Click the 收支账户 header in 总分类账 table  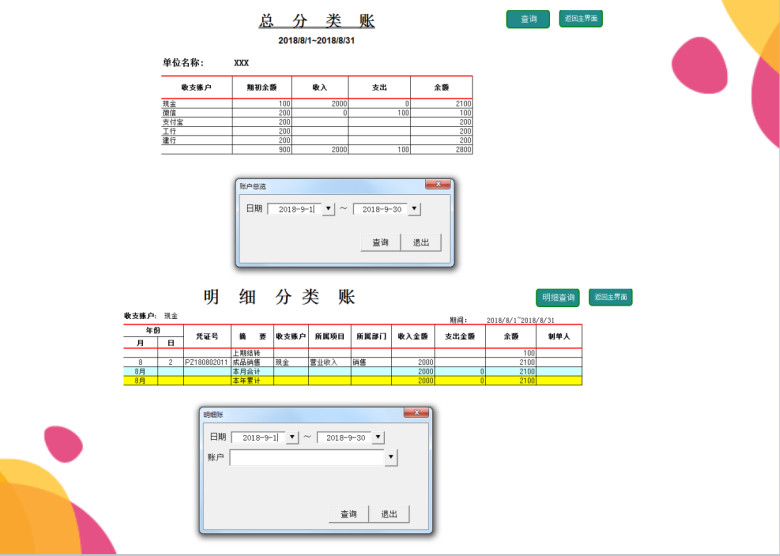[x=196, y=88]
